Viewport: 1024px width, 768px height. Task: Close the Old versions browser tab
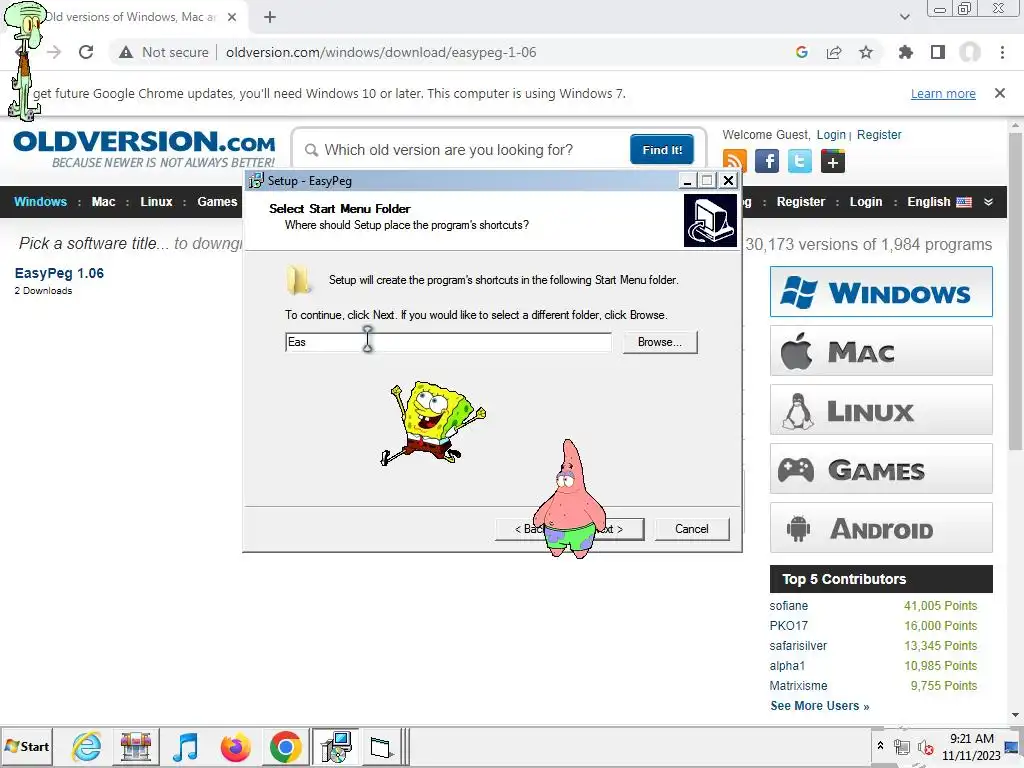tap(232, 17)
